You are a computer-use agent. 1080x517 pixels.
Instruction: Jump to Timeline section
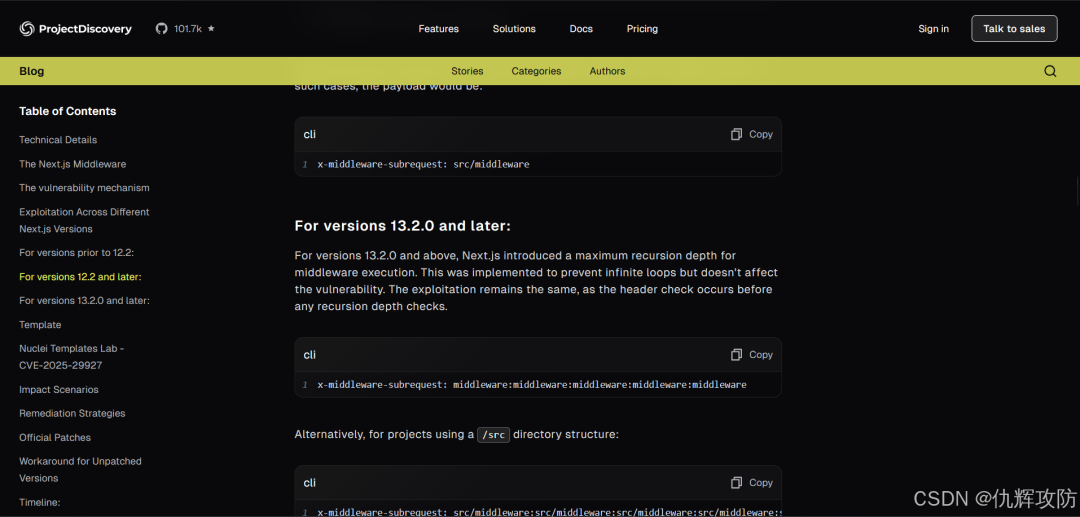pos(40,503)
